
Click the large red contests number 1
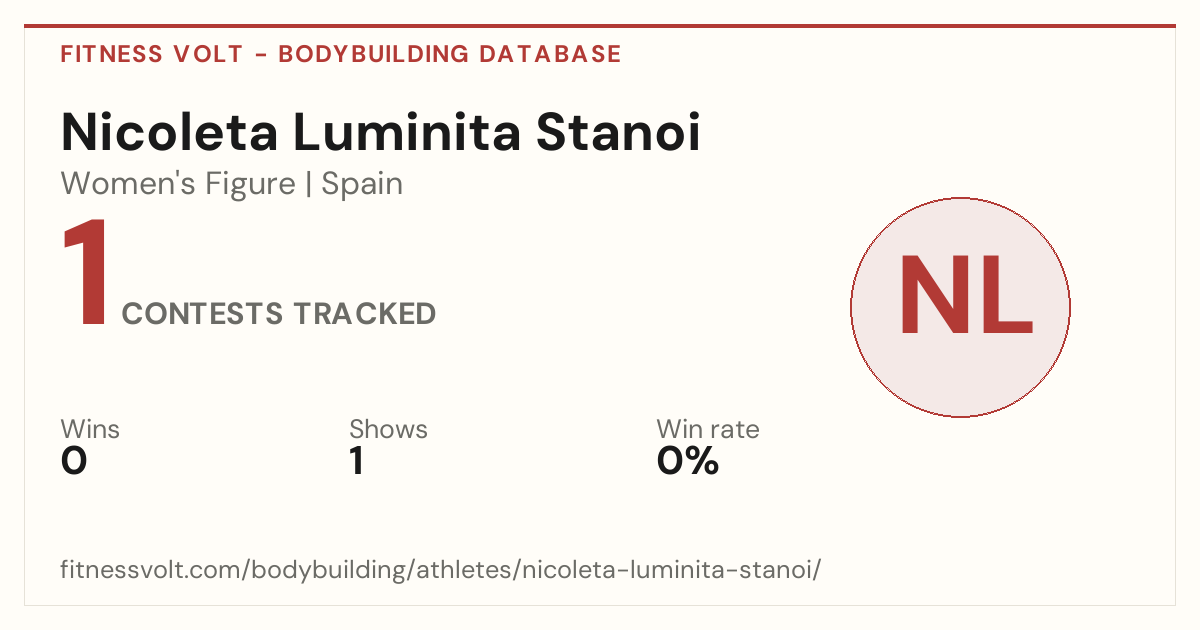[x=85, y=273]
